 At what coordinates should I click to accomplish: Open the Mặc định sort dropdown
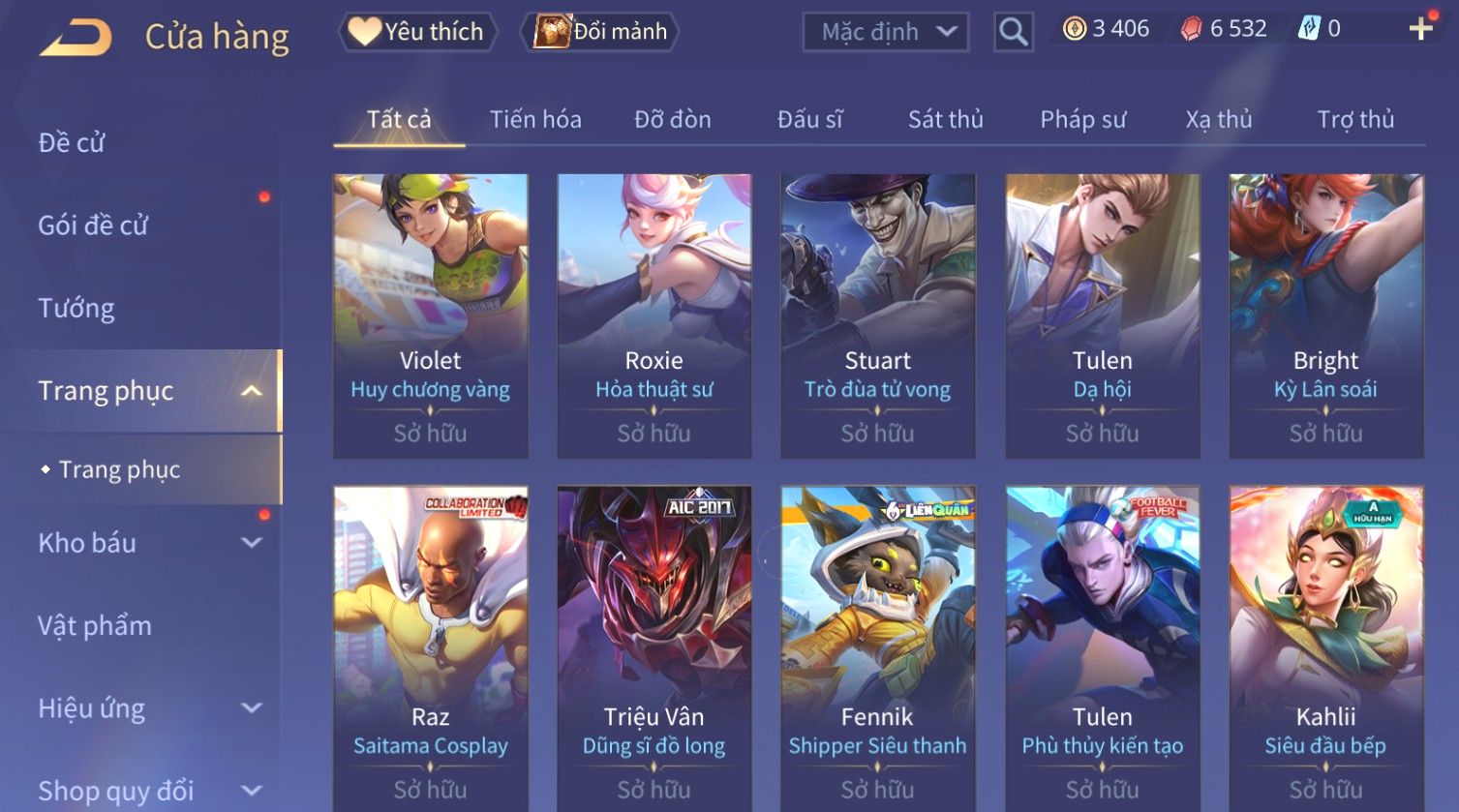coord(886,33)
